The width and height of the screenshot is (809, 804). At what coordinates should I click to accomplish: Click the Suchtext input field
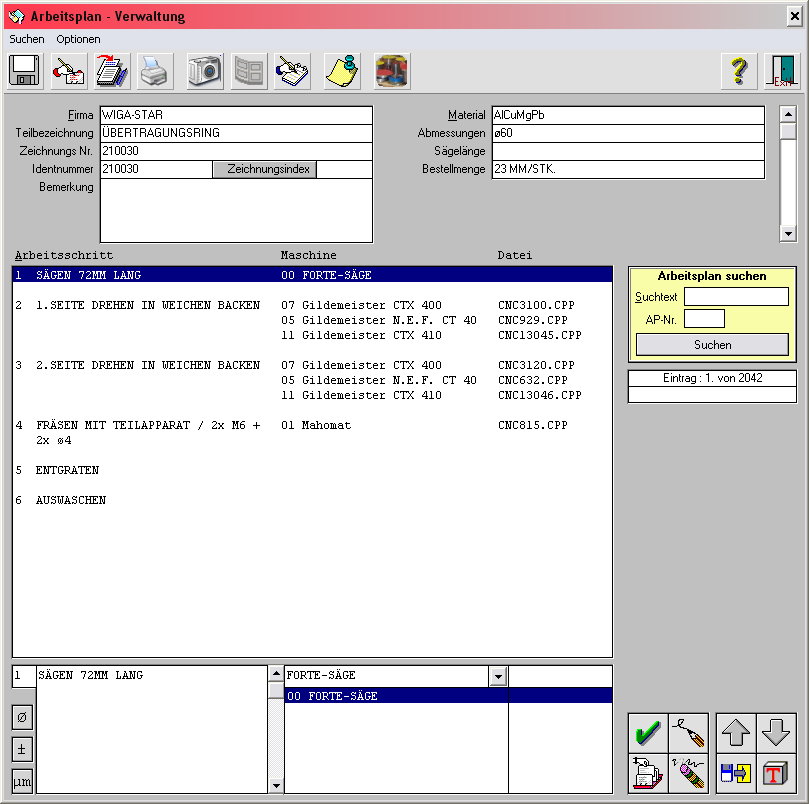click(736, 297)
